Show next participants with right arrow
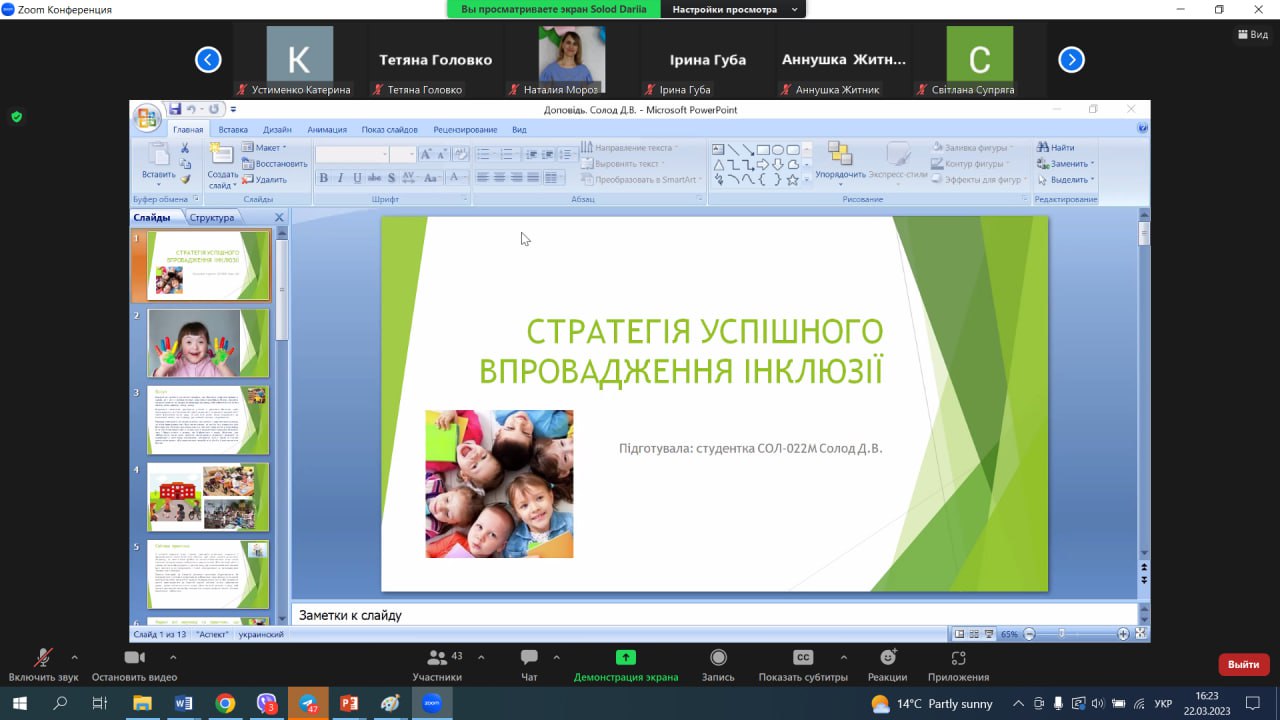 tap(1071, 60)
